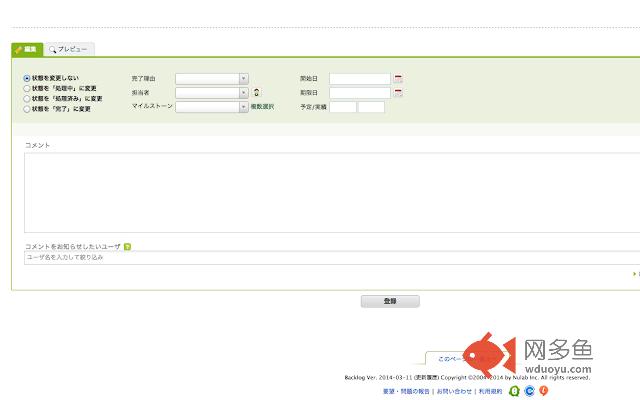Click the assign-to-myself person icon
The width and height of the screenshot is (640, 400).
point(256,93)
